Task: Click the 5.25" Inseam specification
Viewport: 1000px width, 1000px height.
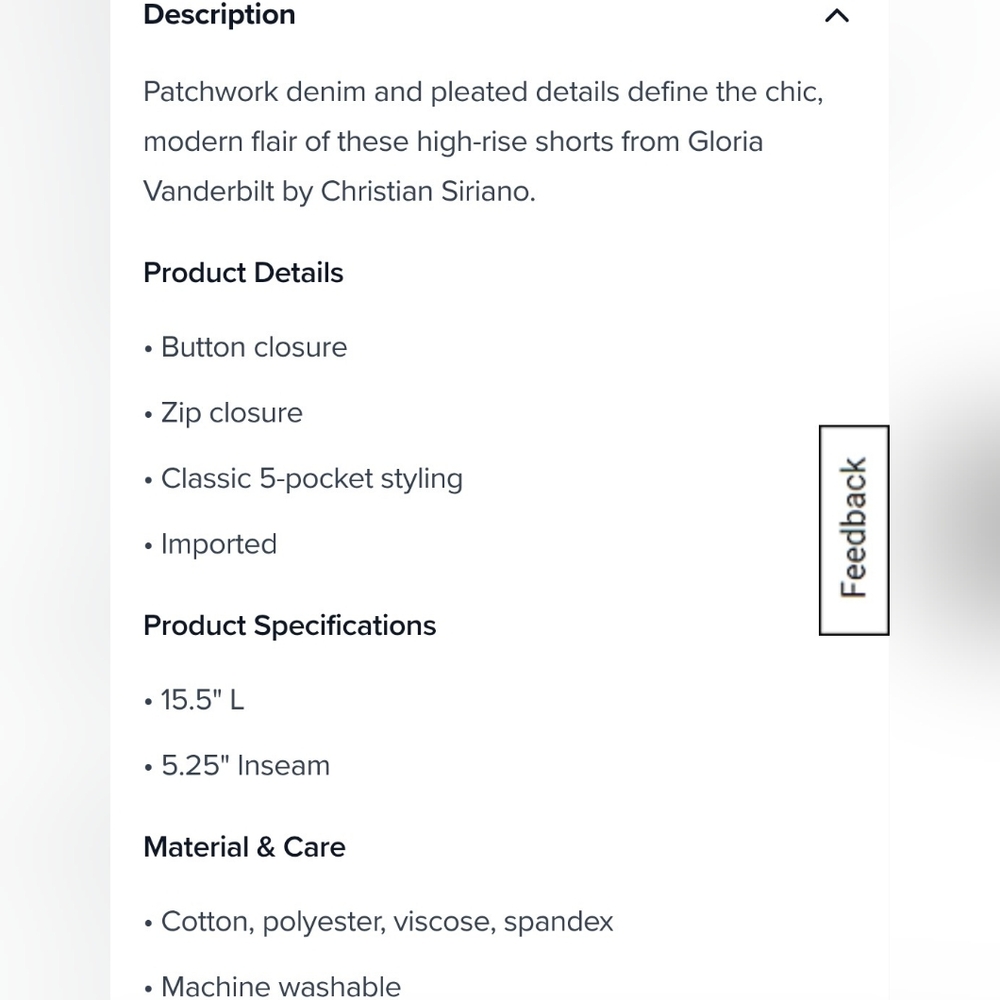Action: pyautogui.click(x=245, y=766)
